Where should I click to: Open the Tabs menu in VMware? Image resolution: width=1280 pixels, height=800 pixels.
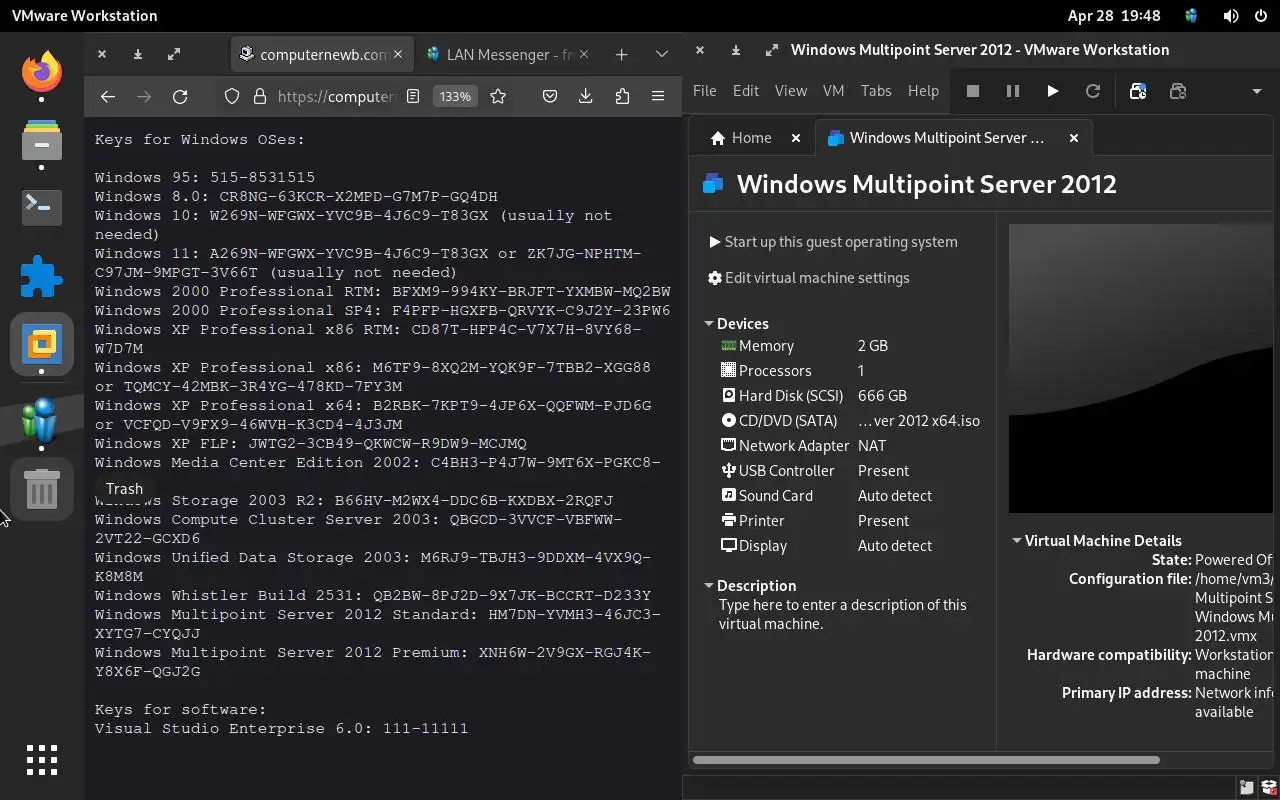(x=876, y=90)
